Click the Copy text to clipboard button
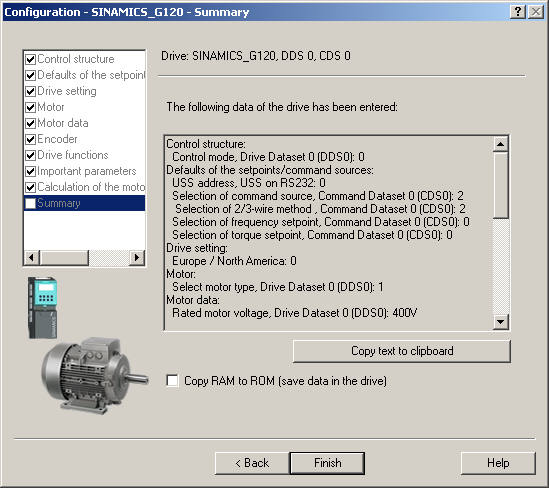Viewport: 549px width, 488px height. point(402,351)
